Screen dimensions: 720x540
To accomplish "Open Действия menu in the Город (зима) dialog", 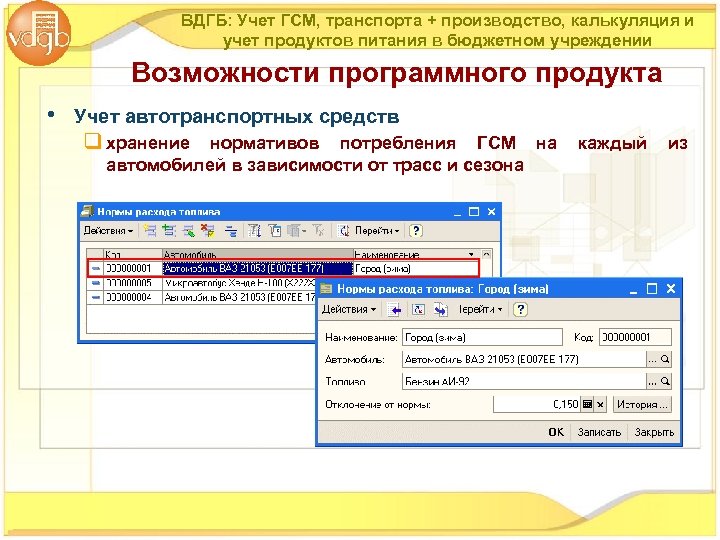I will pyautogui.click(x=349, y=309).
